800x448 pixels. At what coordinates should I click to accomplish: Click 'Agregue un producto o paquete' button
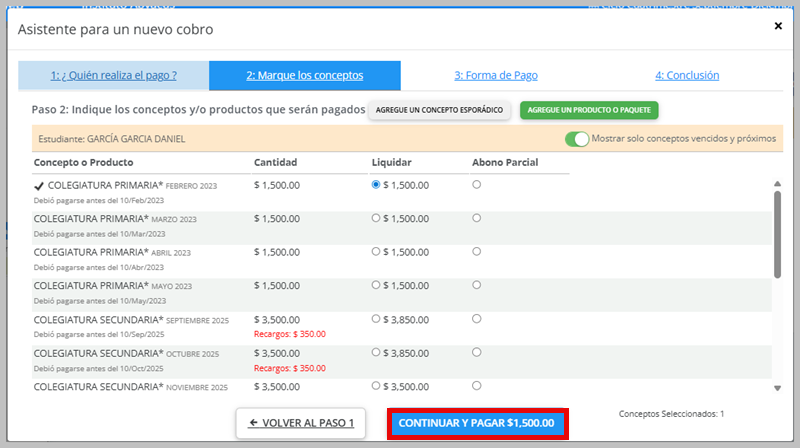589,110
